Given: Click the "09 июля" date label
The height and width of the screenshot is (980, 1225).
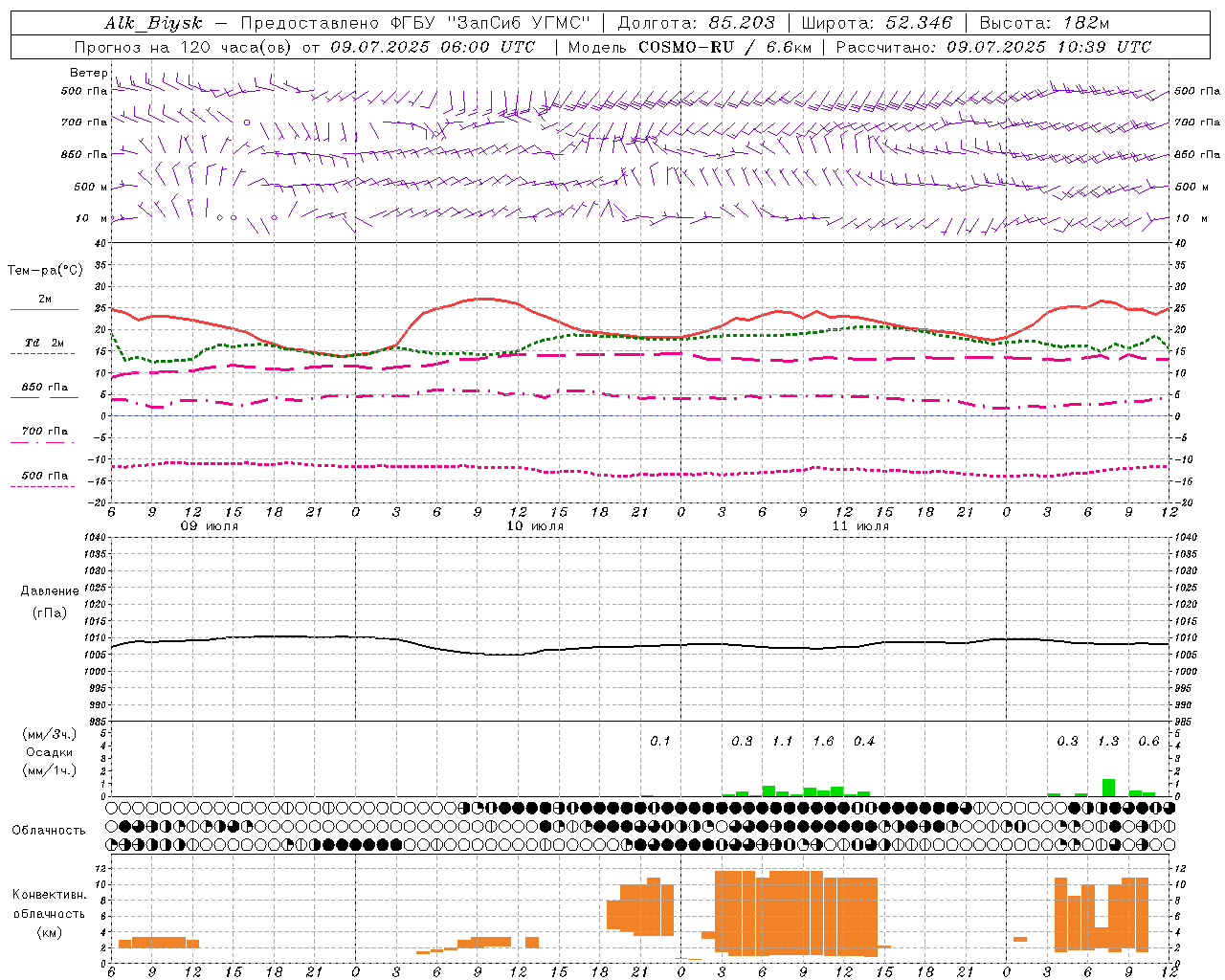Looking at the screenshot, I should coord(210,525).
